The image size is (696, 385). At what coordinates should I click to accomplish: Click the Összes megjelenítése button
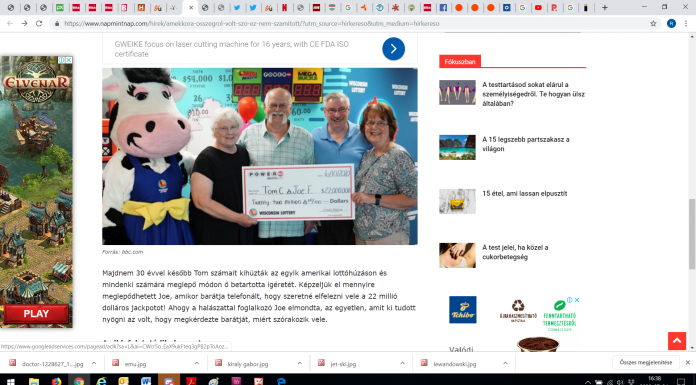(646, 363)
